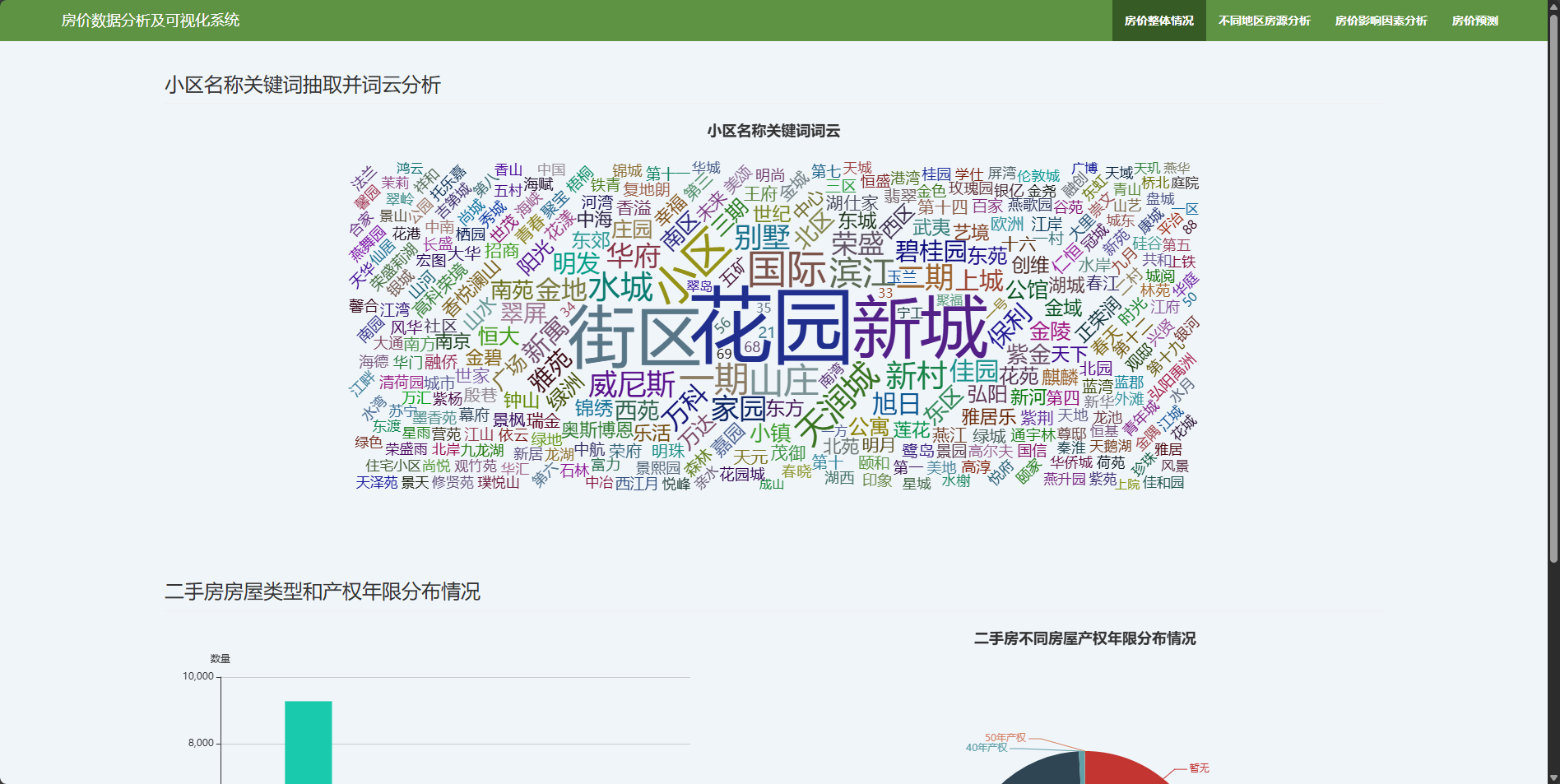Click the 国际 keyword in the word cloud
The width and height of the screenshot is (1560, 784).
(787, 270)
